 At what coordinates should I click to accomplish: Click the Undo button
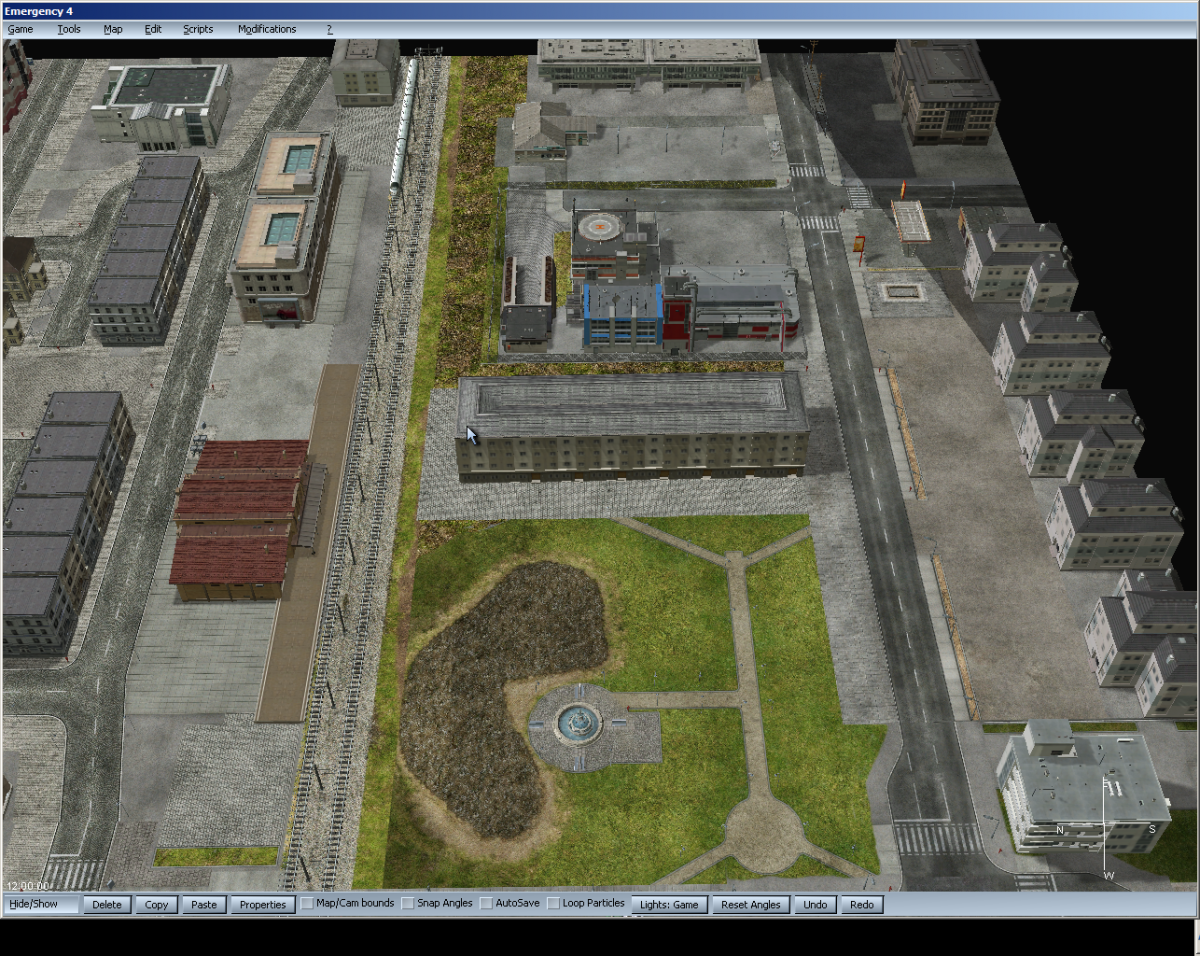[815, 904]
